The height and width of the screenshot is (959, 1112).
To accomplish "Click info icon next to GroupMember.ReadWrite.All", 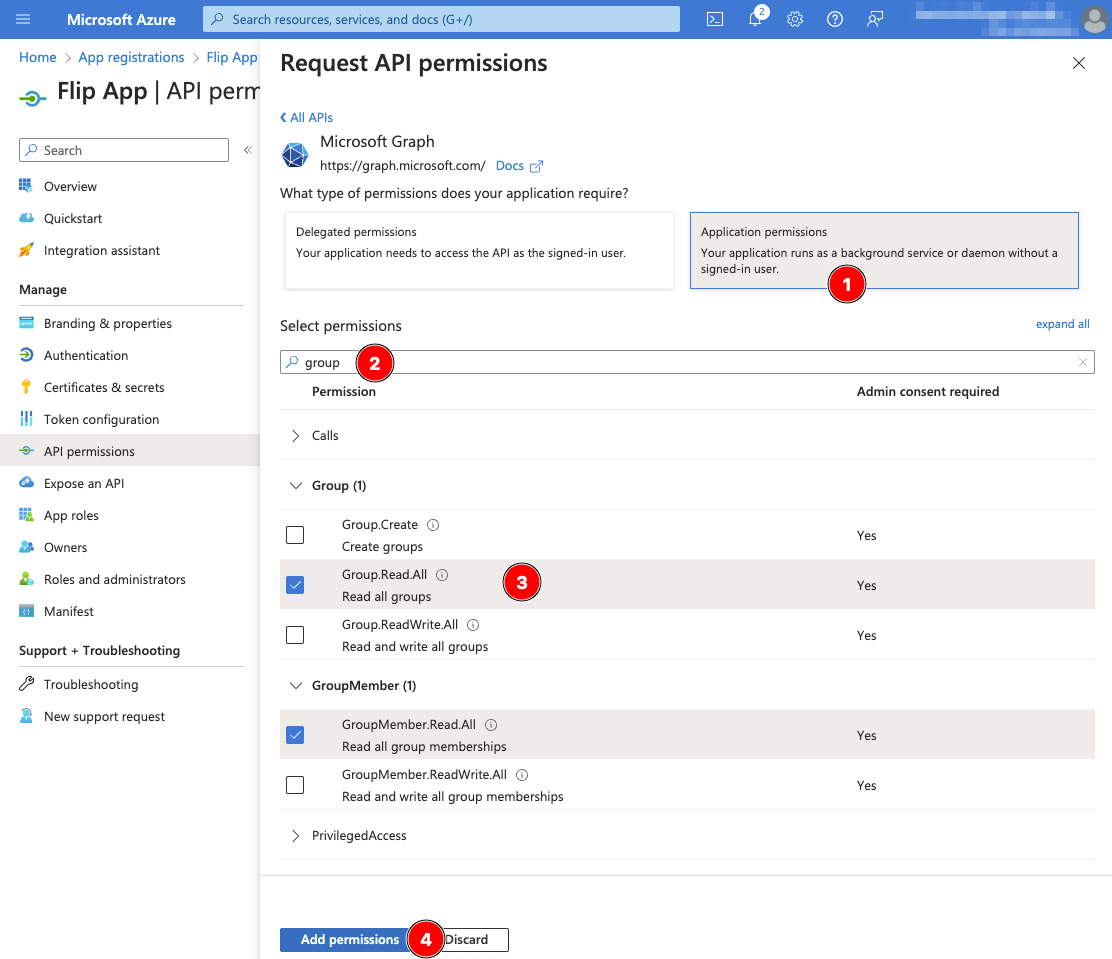I will tap(522, 775).
